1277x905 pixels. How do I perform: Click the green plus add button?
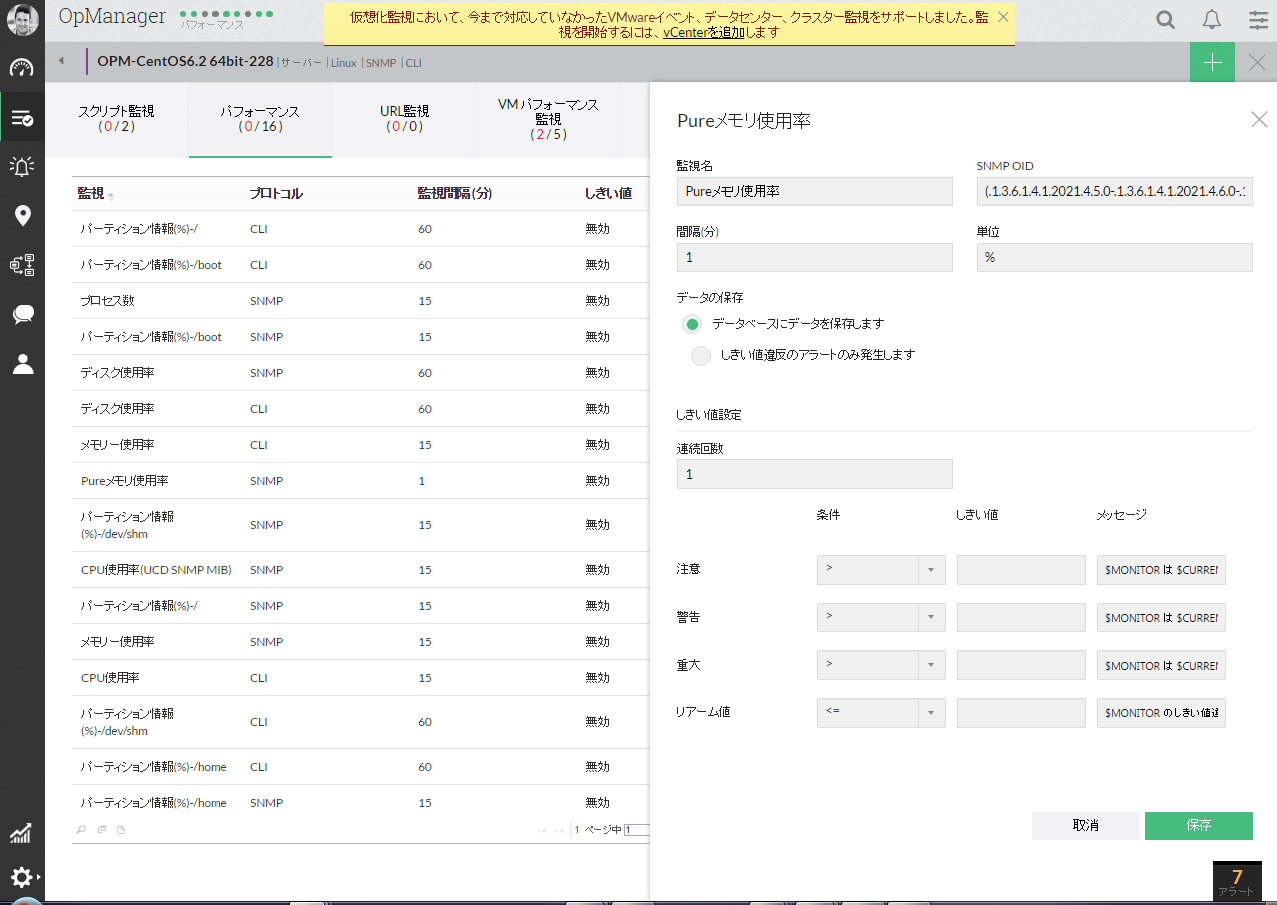1212,62
